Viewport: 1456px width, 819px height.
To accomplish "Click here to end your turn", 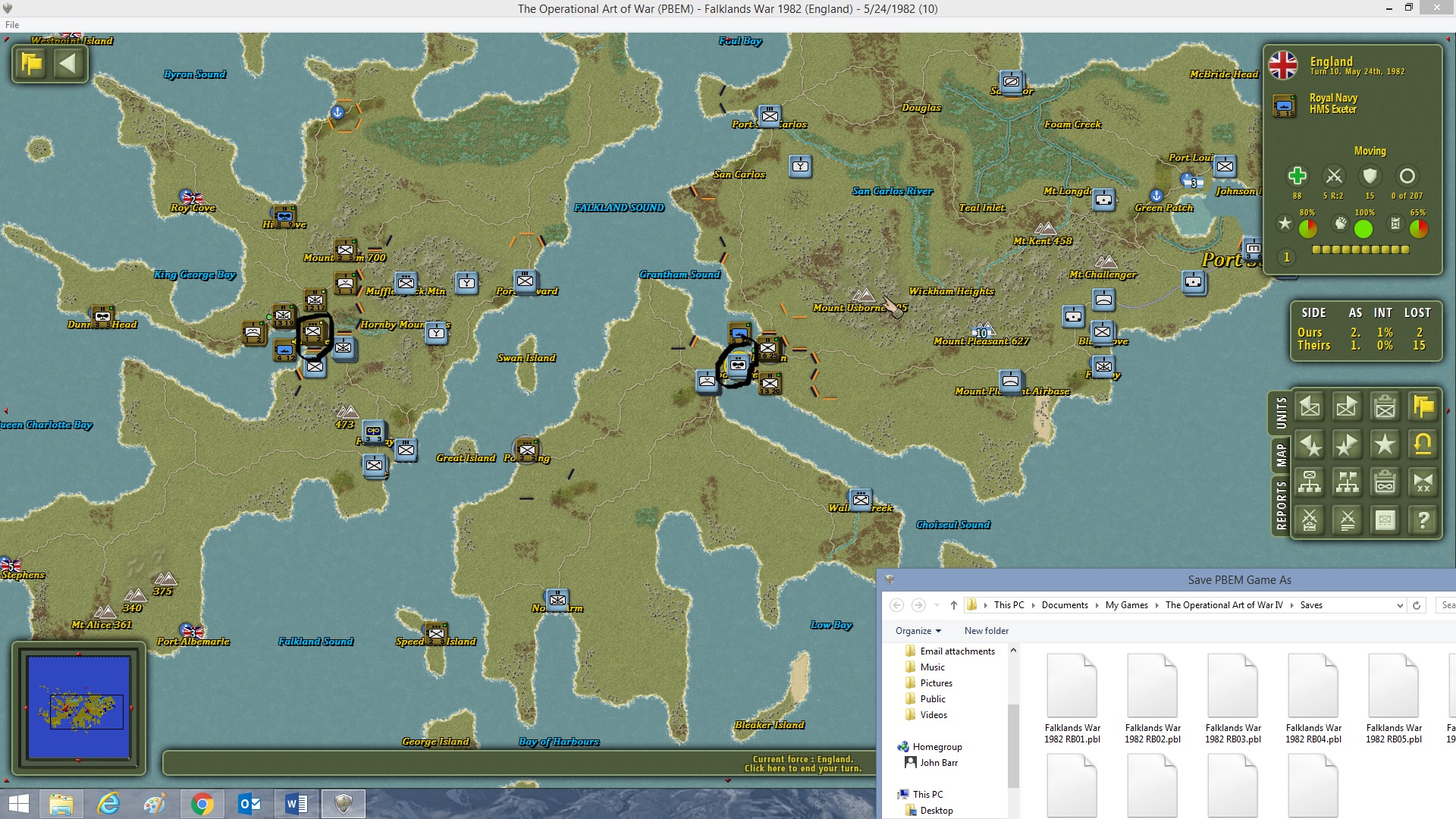I will [x=802, y=764].
